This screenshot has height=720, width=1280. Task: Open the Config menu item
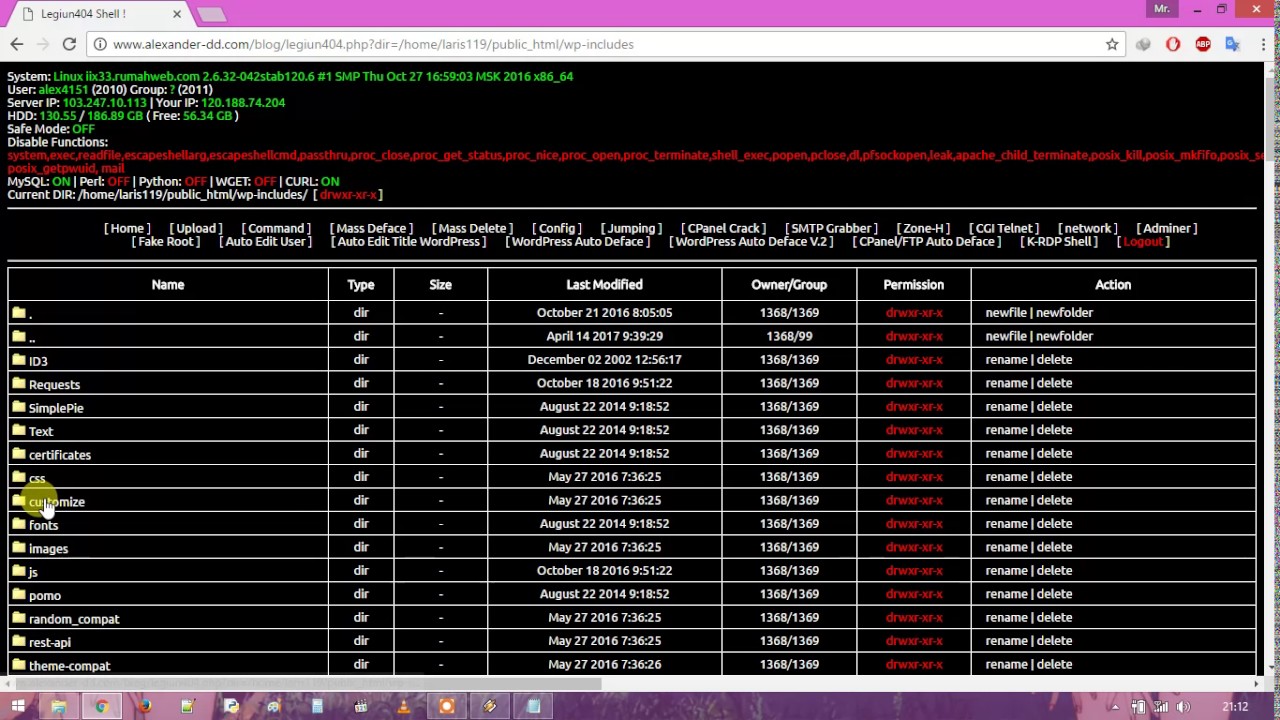point(557,228)
